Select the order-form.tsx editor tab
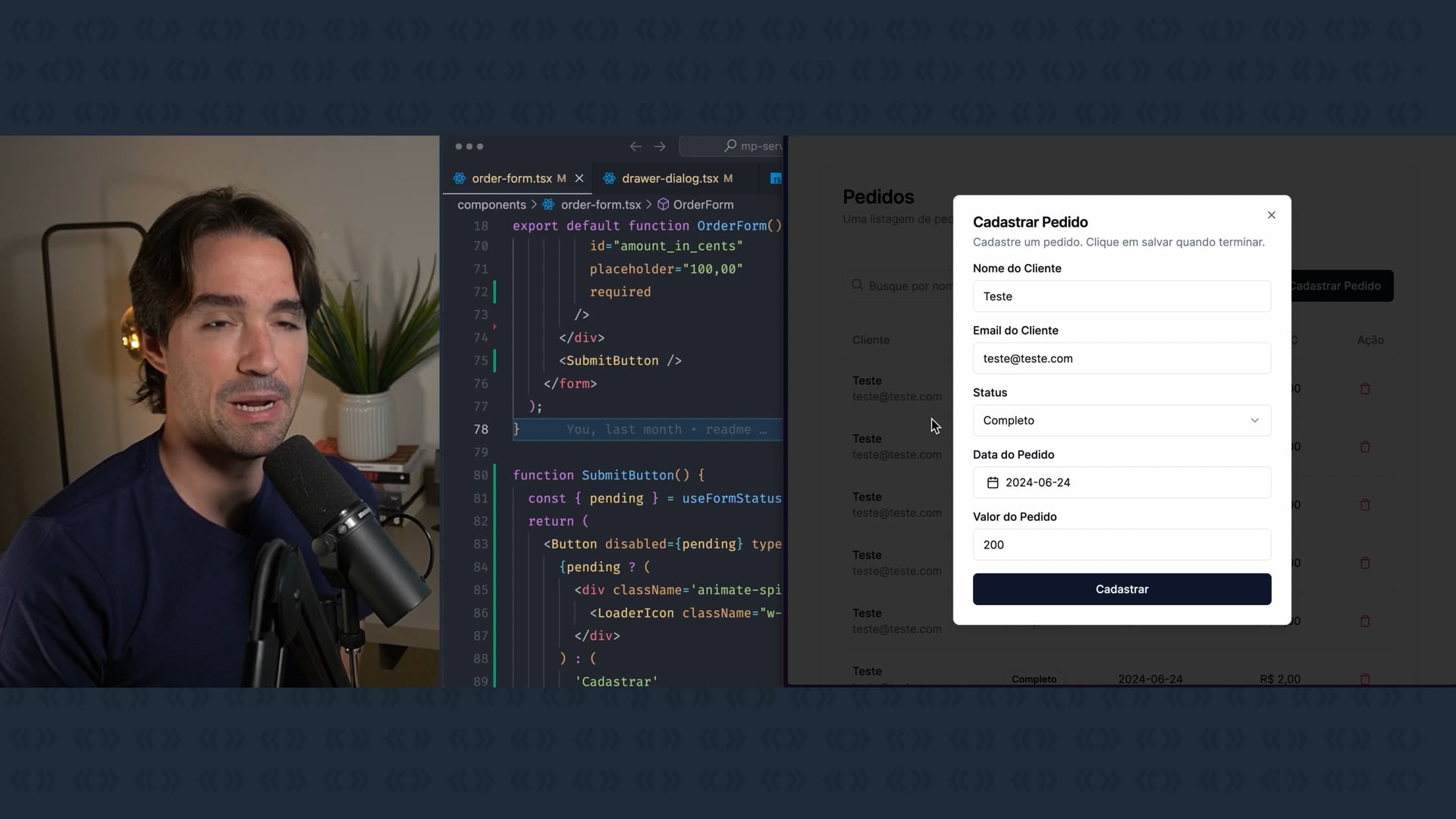 511,178
